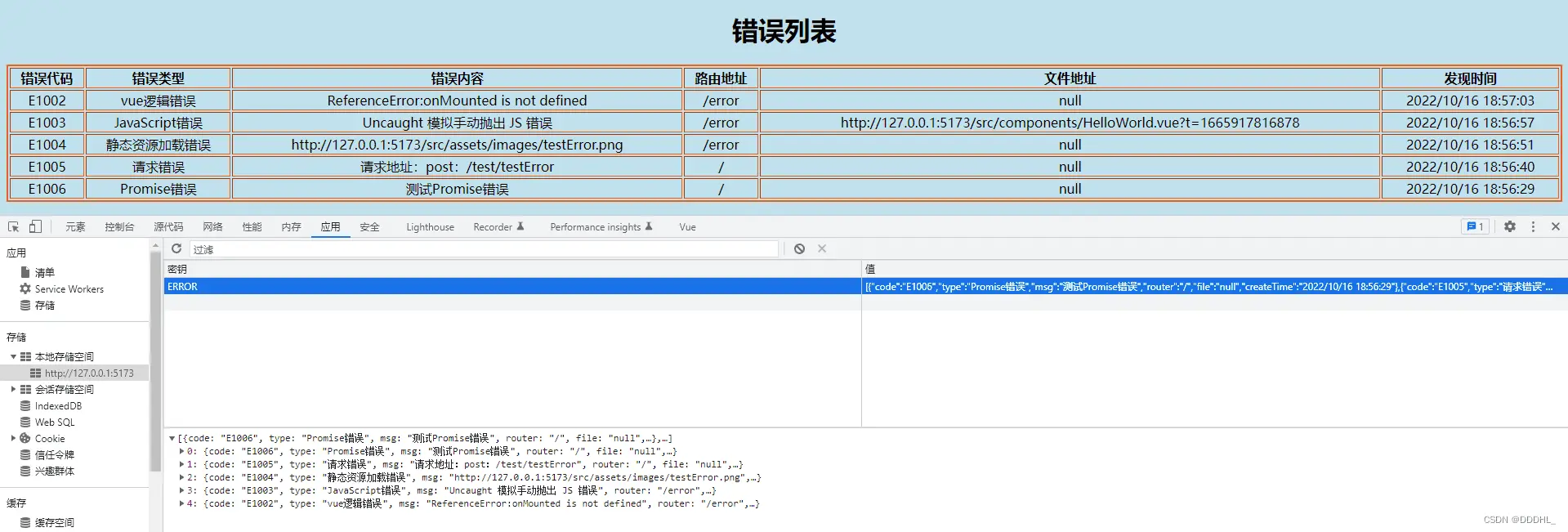Switch to the Lighthouse tab
Image resolution: width=1568 pixels, height=532 pixels.
pos(430,227)
